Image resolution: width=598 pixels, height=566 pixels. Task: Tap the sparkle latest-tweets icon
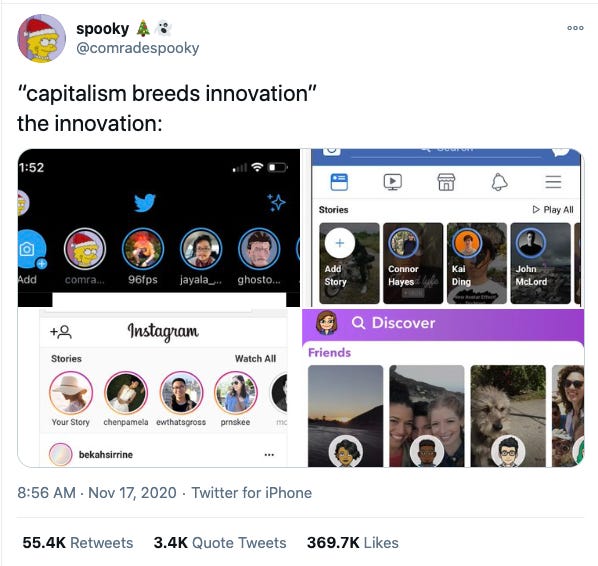pos(276,203)
